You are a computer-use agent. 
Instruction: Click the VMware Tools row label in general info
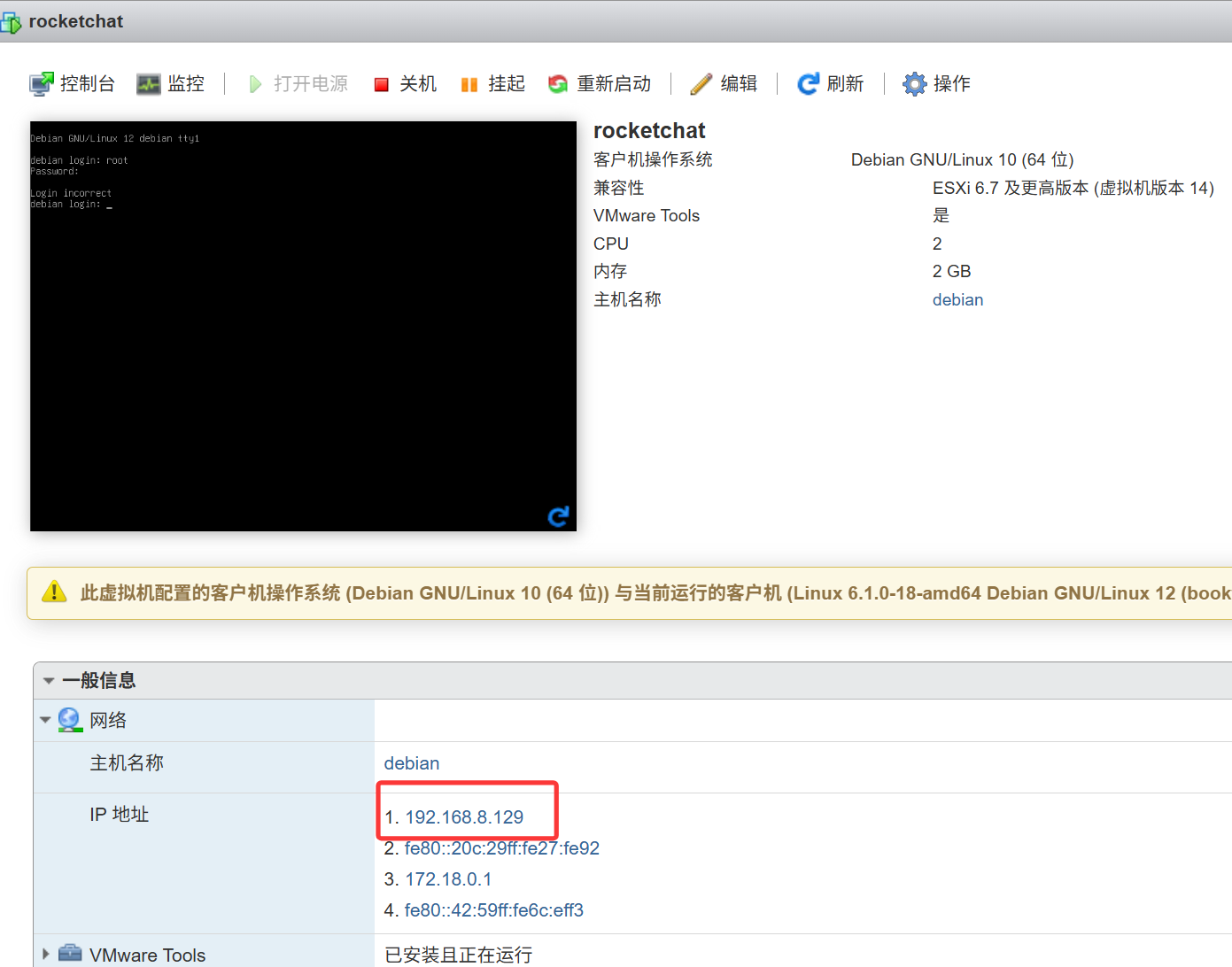pos(148,955)
